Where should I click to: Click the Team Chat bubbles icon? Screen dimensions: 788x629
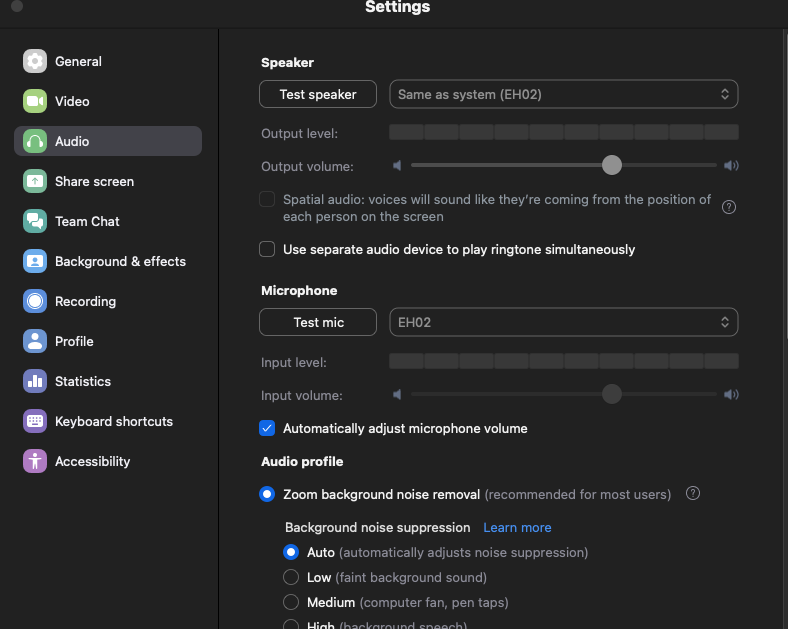35,221
